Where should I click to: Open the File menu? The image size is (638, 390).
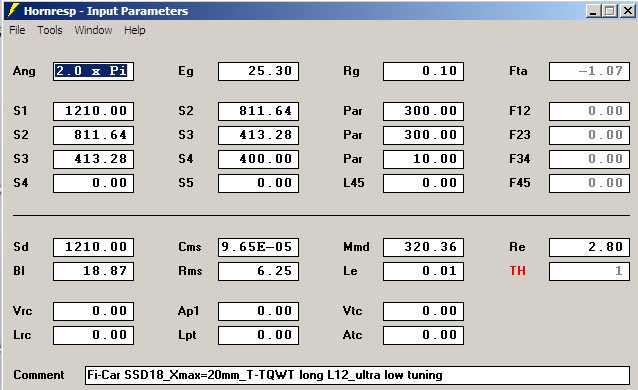pyautogui.click(x=17, y=30)
